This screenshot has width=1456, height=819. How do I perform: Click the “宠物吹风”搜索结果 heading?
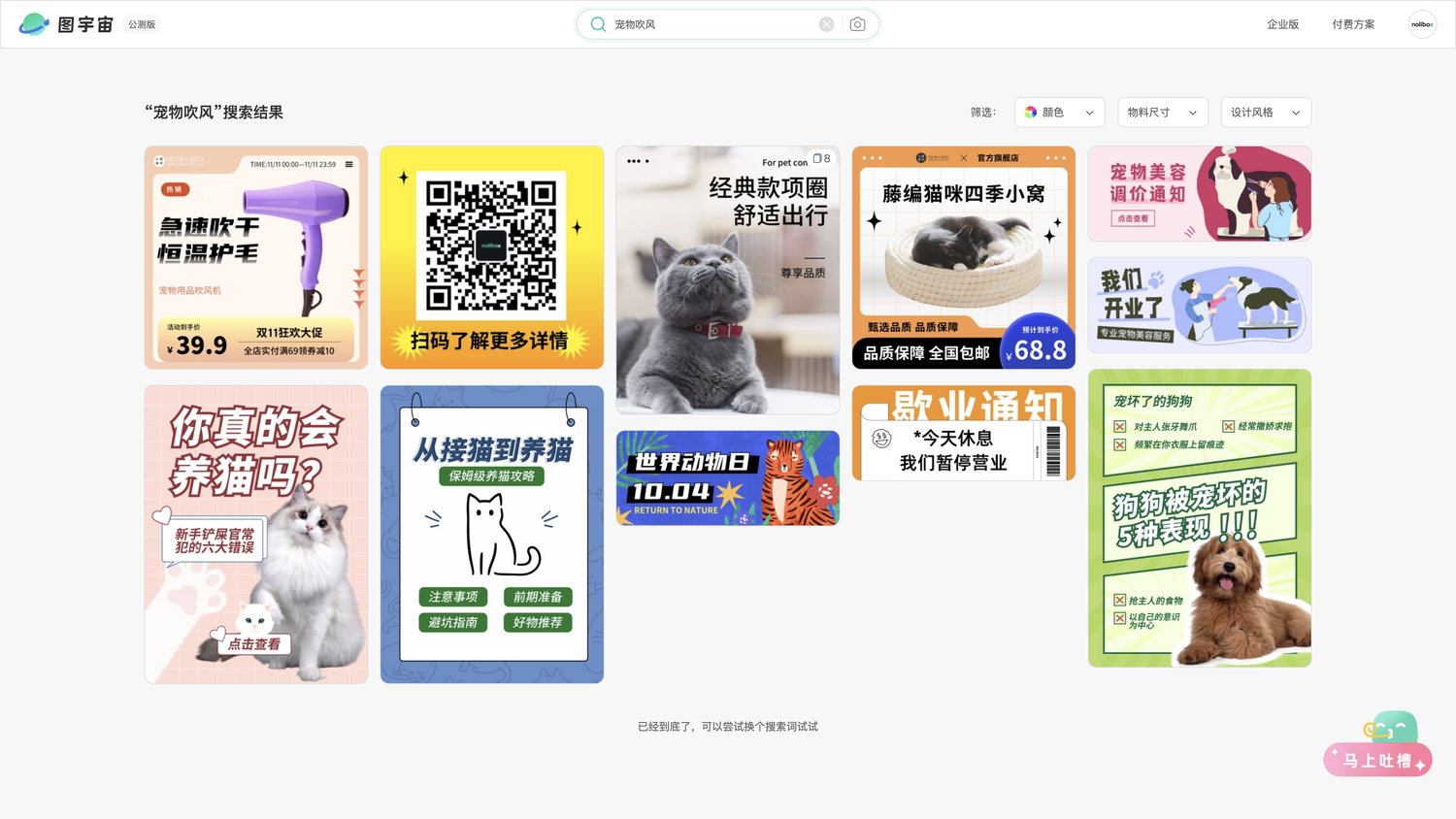click(x=215, y=113)
